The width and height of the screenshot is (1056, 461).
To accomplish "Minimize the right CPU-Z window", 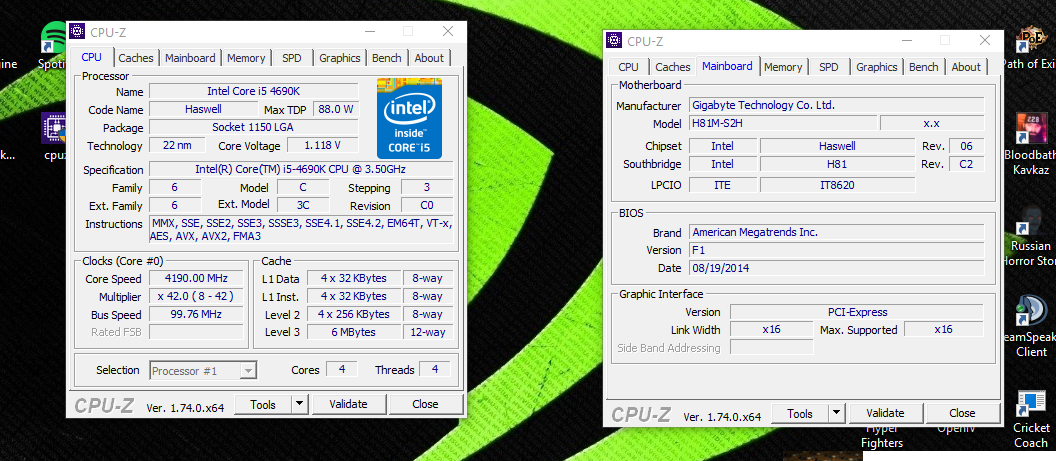I will (908, 40).
